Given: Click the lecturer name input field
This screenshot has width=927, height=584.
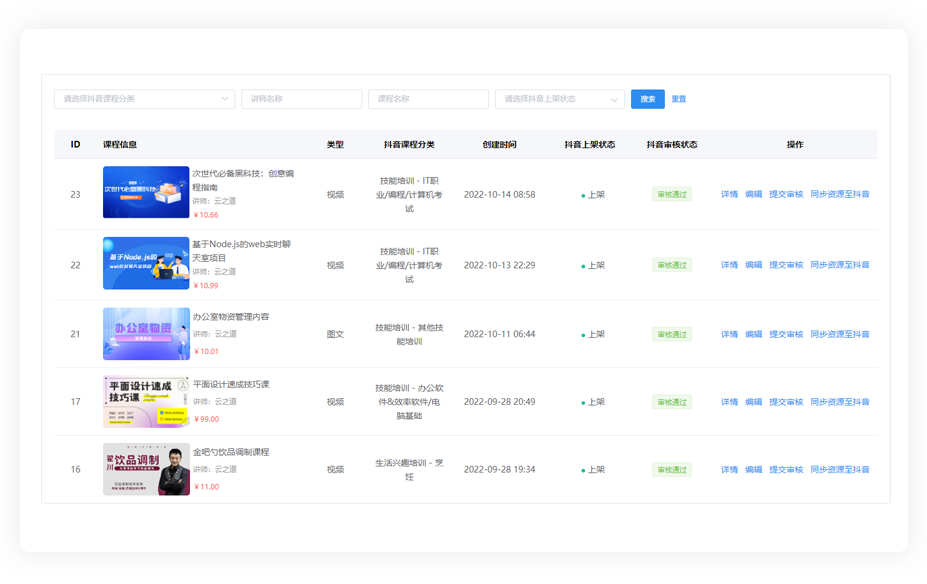Looking at the screenshot, I should (301, 99).
